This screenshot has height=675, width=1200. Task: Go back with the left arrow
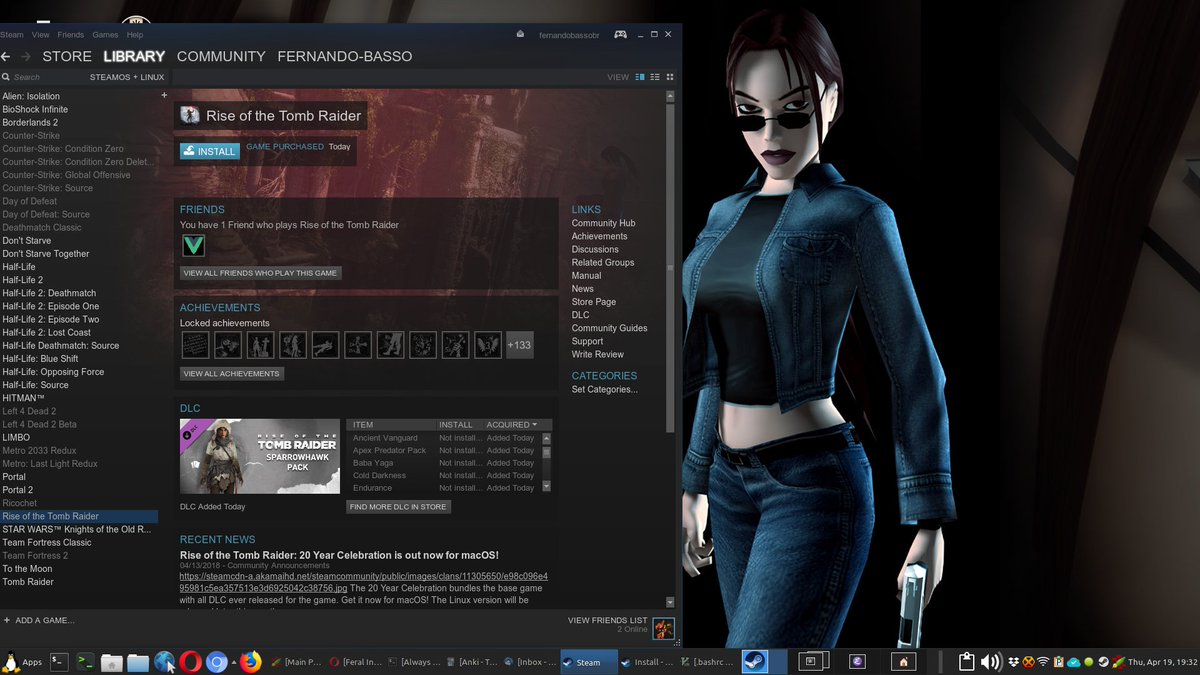click(6, 57)
